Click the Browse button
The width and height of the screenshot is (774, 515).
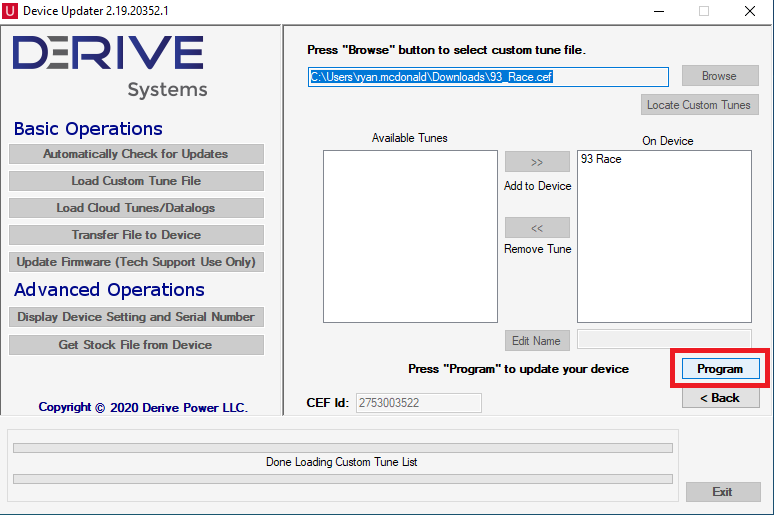point(720,76)
